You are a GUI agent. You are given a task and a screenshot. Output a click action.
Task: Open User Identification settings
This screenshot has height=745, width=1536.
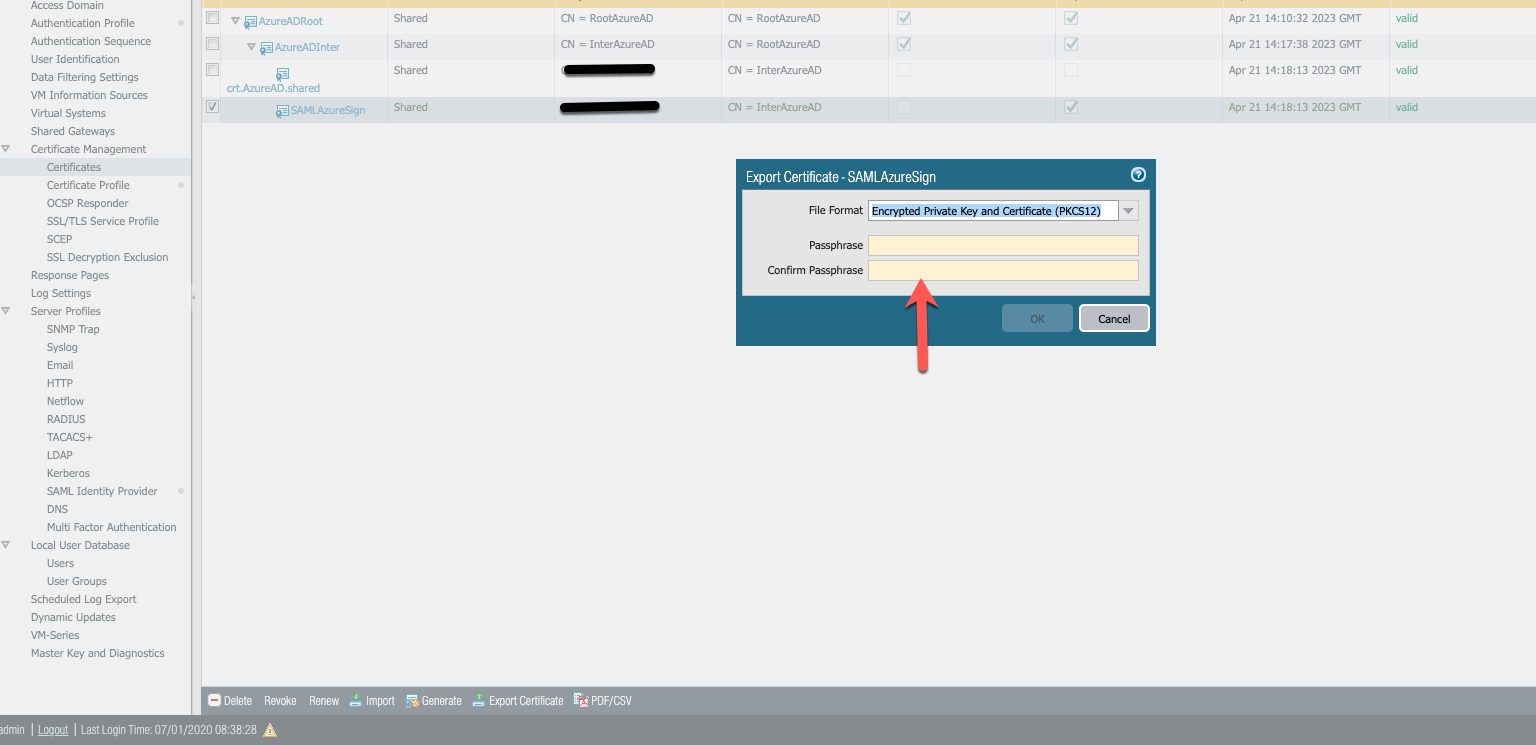[x=75, y=59]
